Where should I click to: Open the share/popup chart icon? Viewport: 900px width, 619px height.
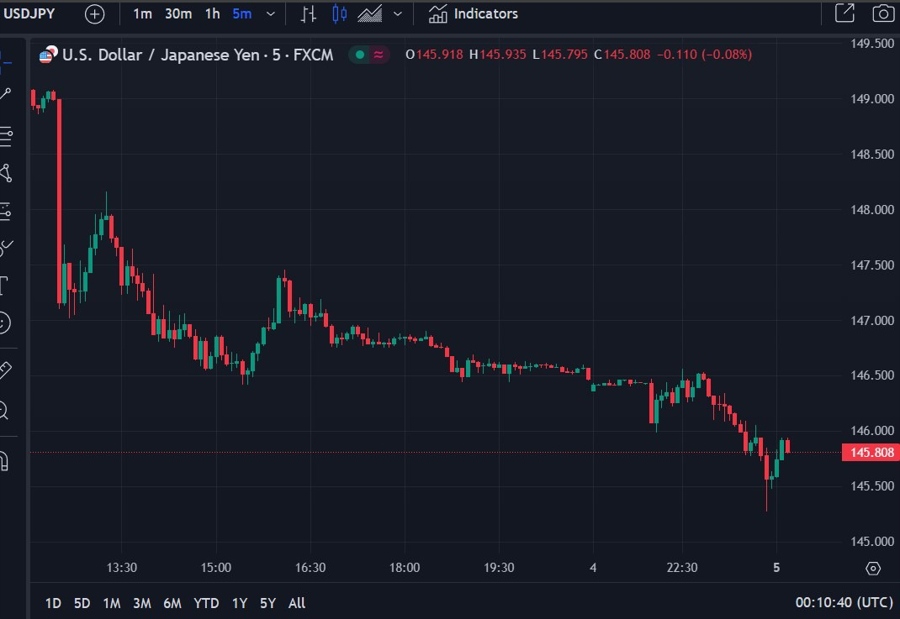[845, 14]
